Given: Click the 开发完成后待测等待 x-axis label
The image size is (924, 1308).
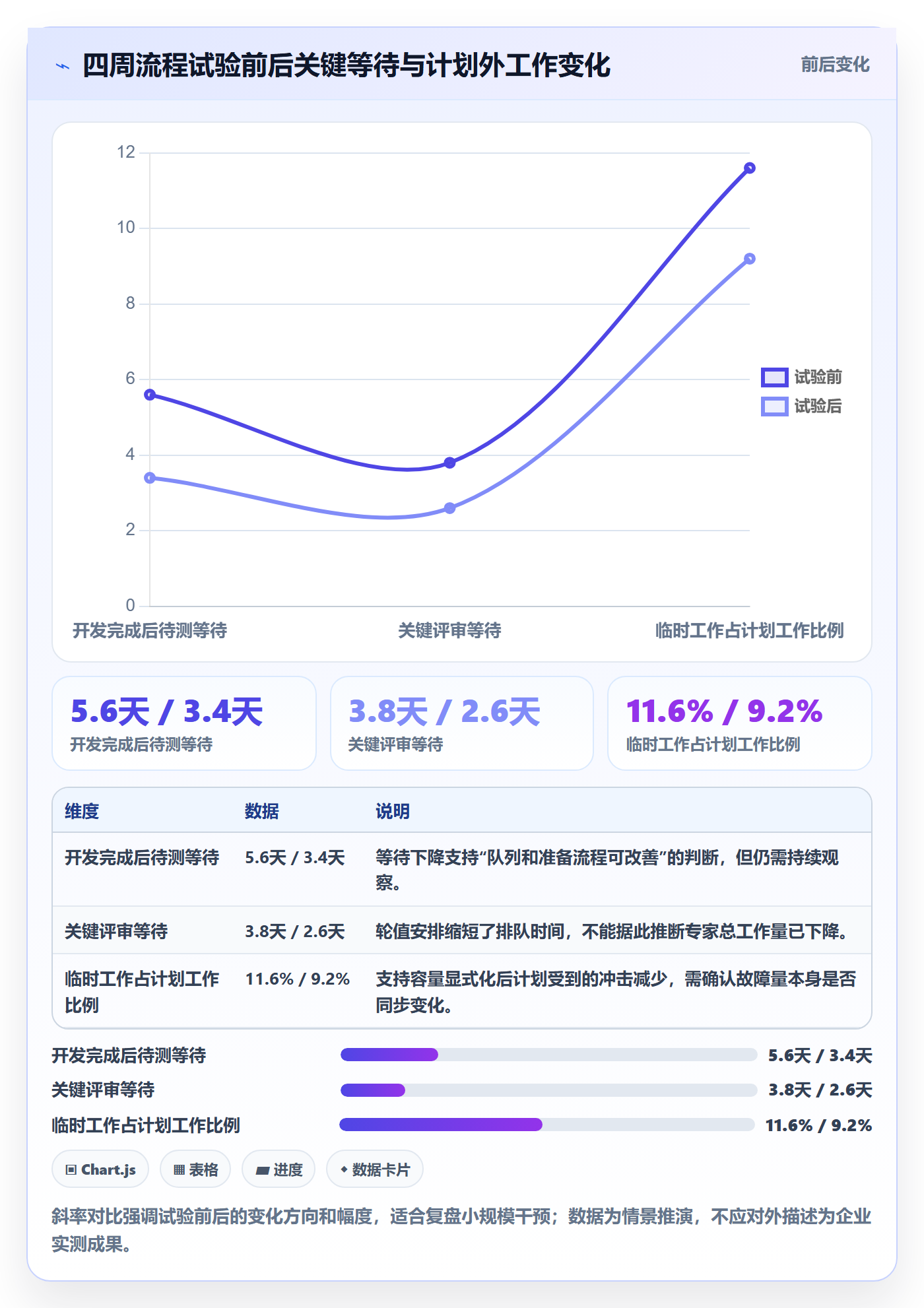Looking at the screenshot, I should (x=150, y=631).
